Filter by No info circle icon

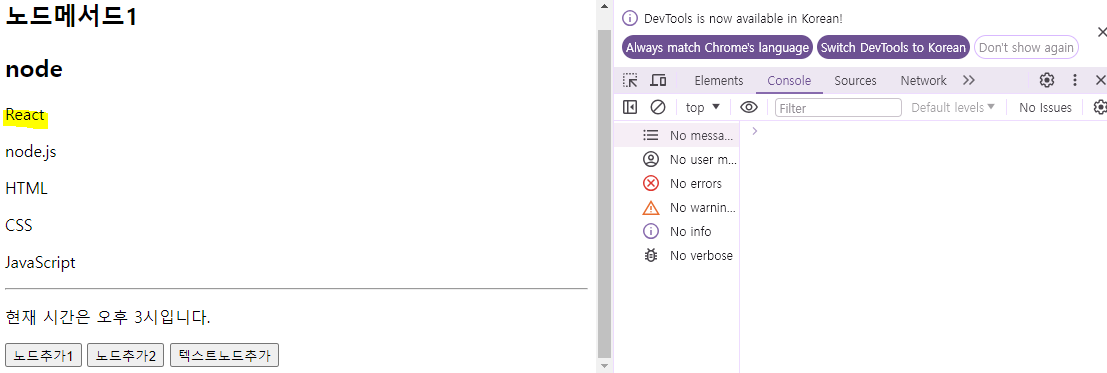click(x=651, y=231)
